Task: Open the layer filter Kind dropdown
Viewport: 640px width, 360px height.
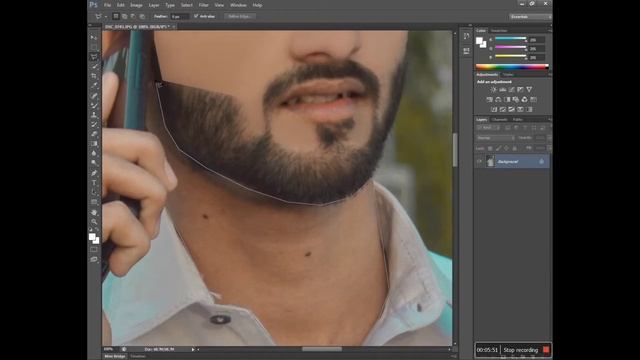Action: pyautogui.click(x=487, y=128)
